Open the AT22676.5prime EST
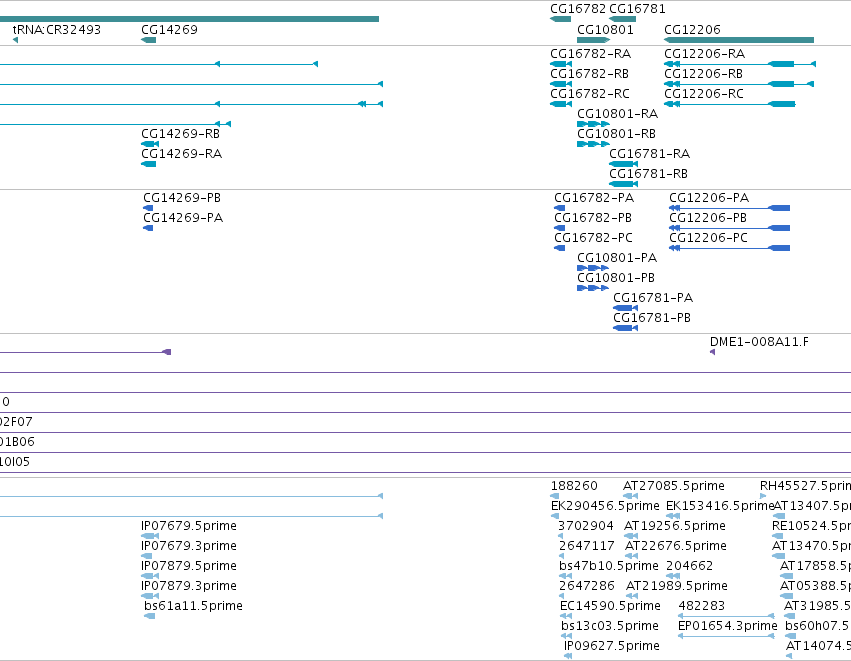The image size is (851, 661). (676, 546)
